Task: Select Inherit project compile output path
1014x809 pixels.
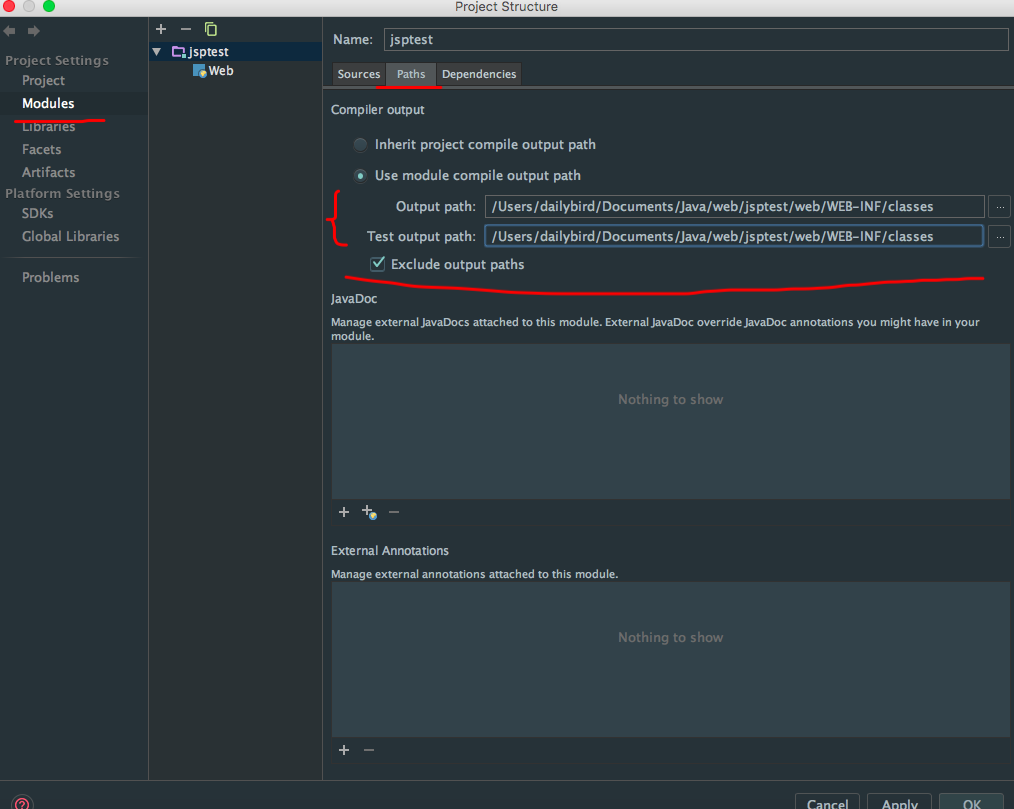Action: [360, 145]
